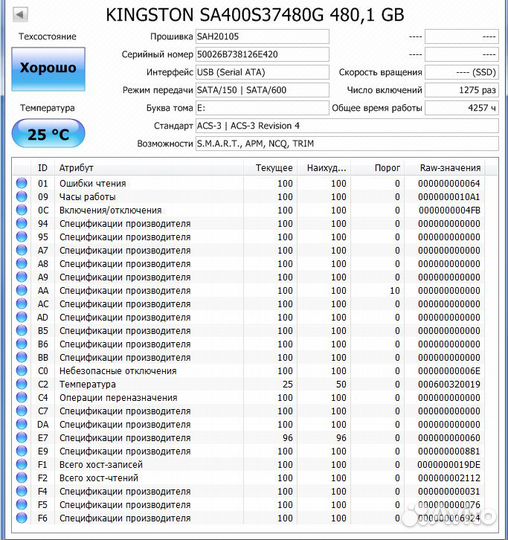The image size is (508, 540).
Task: Click the status orb for row F2 Всего хост-чтений
Action: (x=22, y=478)
